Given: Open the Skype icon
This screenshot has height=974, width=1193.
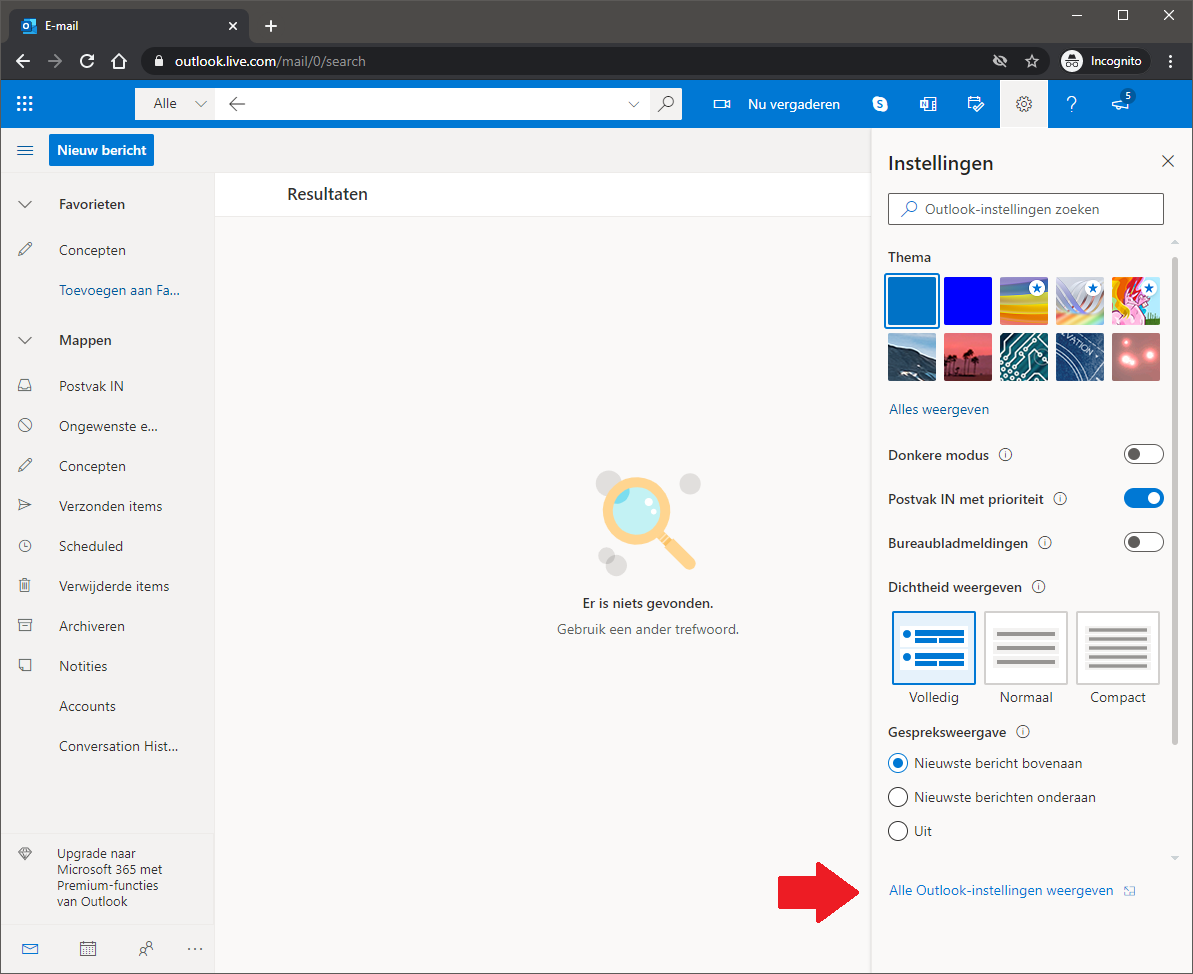Looking at the screenshot, I should pos(880,104).
